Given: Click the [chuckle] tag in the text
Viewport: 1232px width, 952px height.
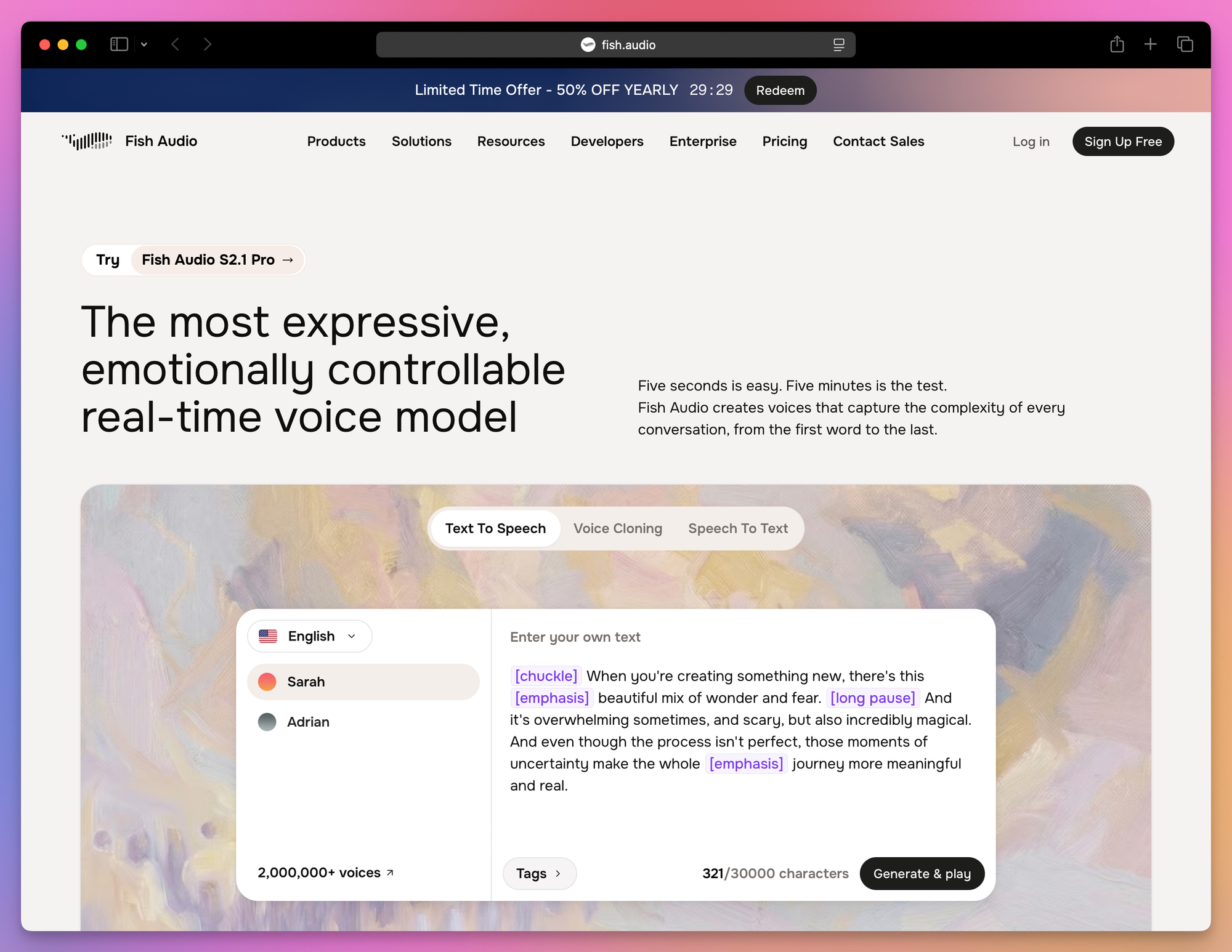Looking at the screenshot, I should 546,676.
